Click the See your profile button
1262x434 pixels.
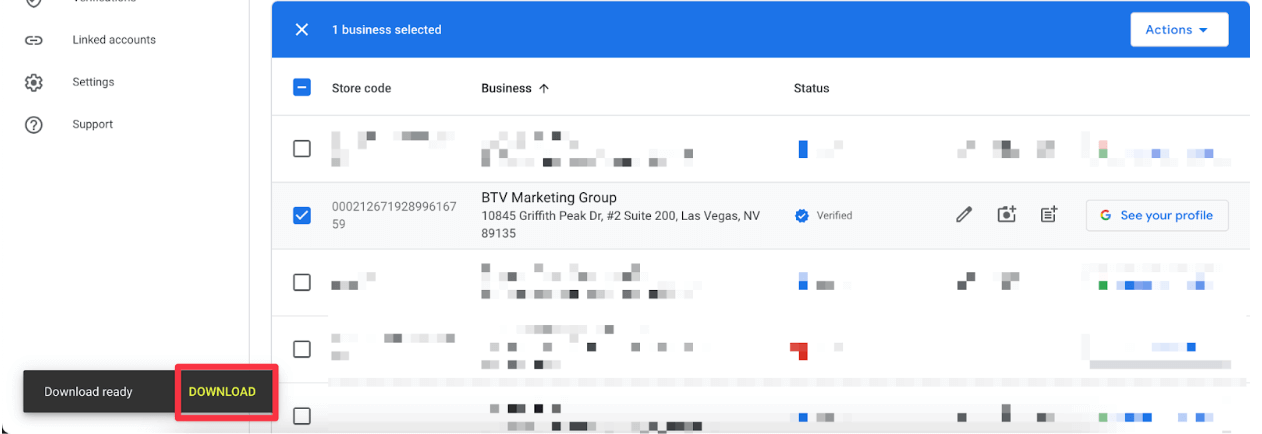[x=1157, y=215]
